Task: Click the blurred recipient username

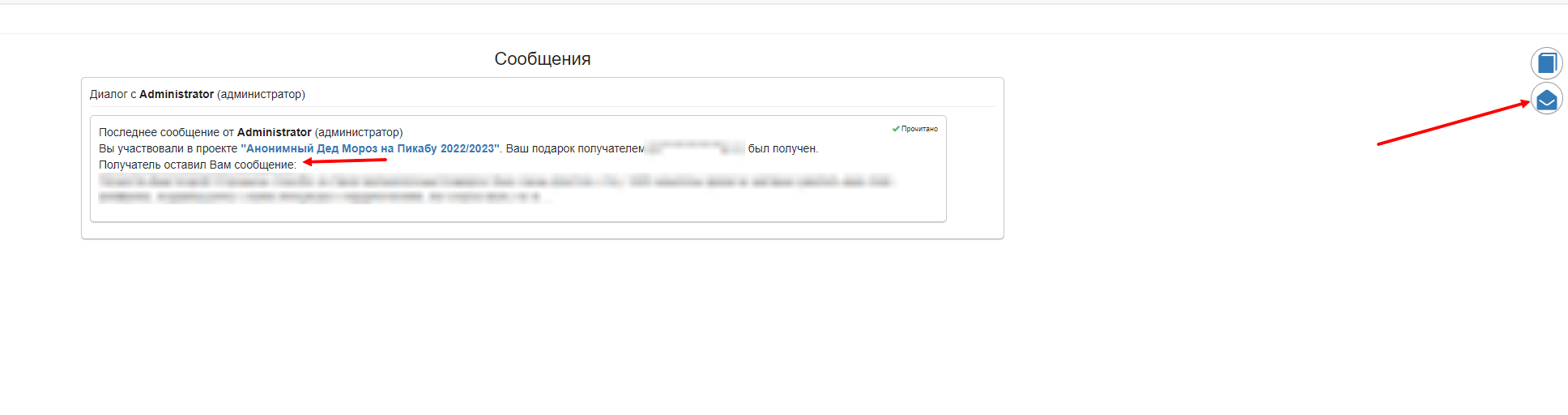Action: (695, 148)
